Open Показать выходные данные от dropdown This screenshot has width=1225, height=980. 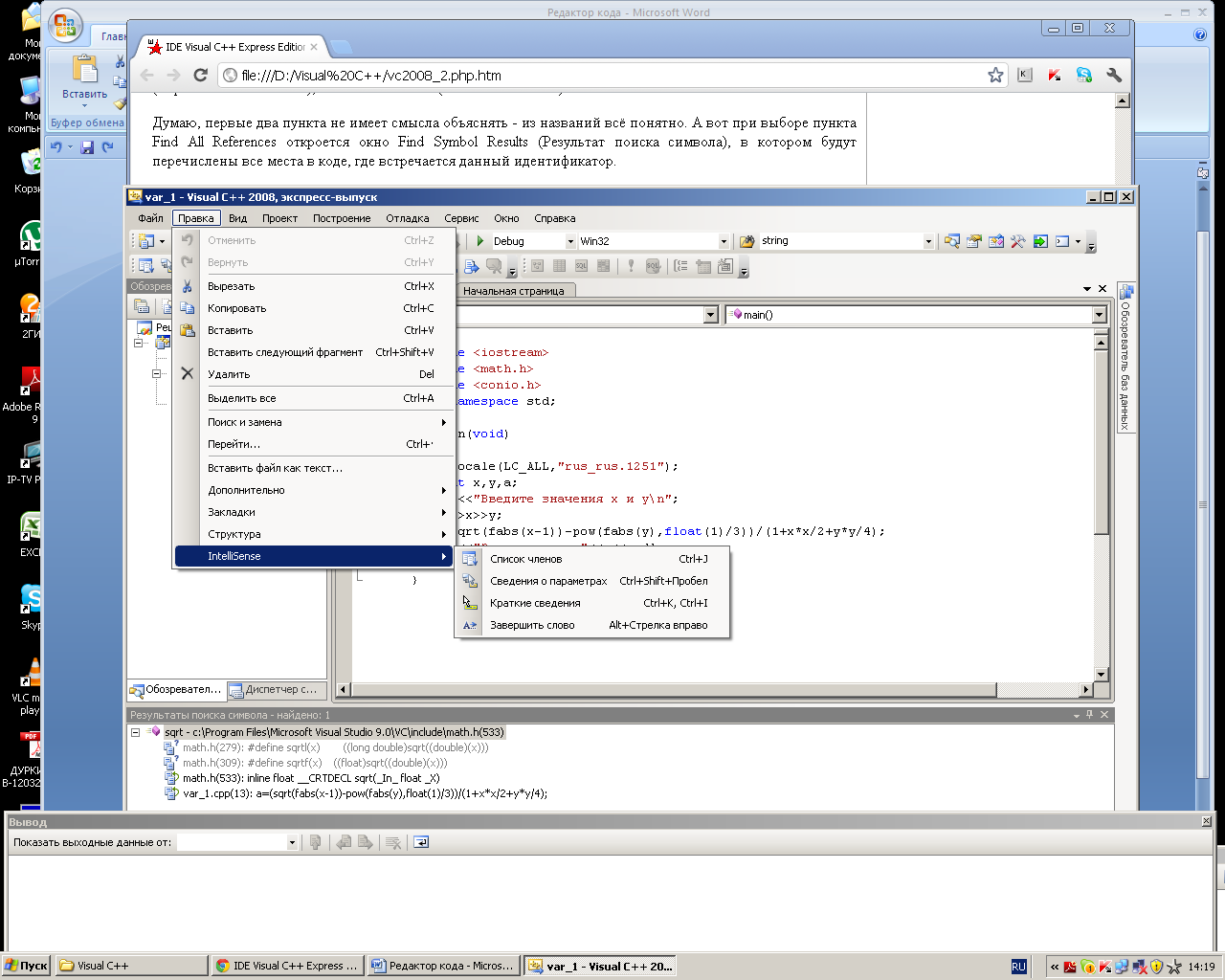pos(292,842)
